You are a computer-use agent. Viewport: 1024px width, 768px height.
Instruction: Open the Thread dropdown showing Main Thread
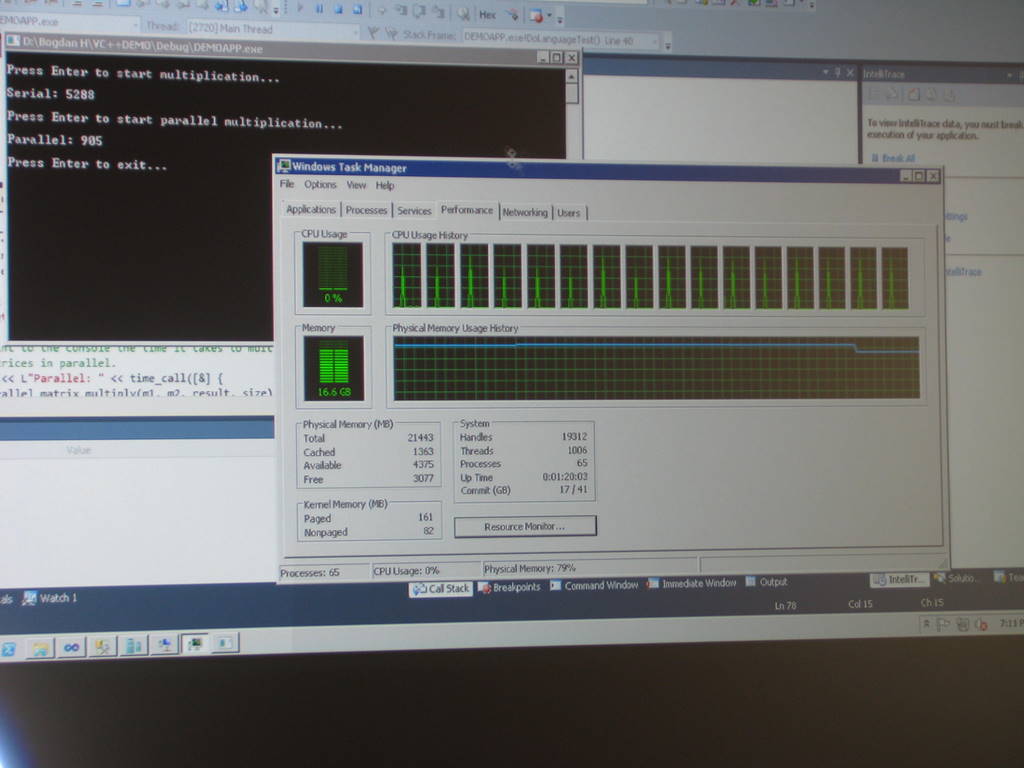(272, 29)
